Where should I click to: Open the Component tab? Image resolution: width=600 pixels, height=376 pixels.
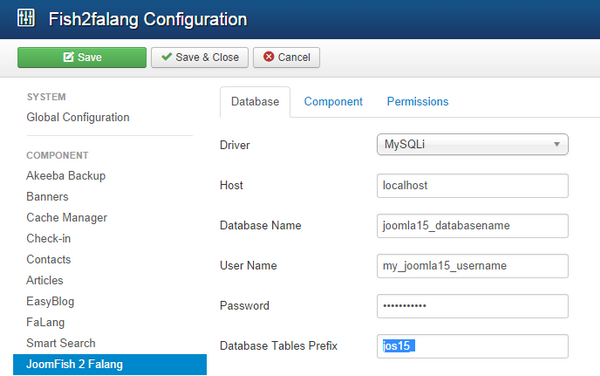[333, 102]
